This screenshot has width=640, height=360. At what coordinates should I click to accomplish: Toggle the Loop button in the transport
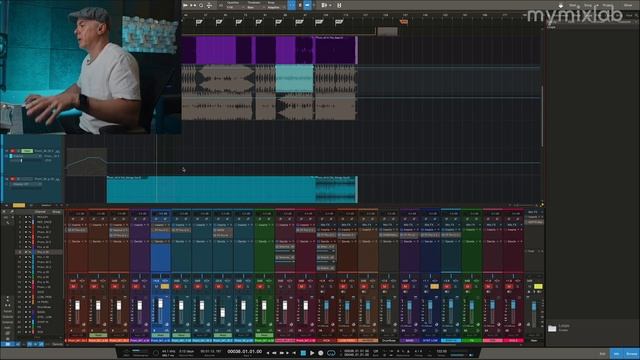click(x=331, y=353)
